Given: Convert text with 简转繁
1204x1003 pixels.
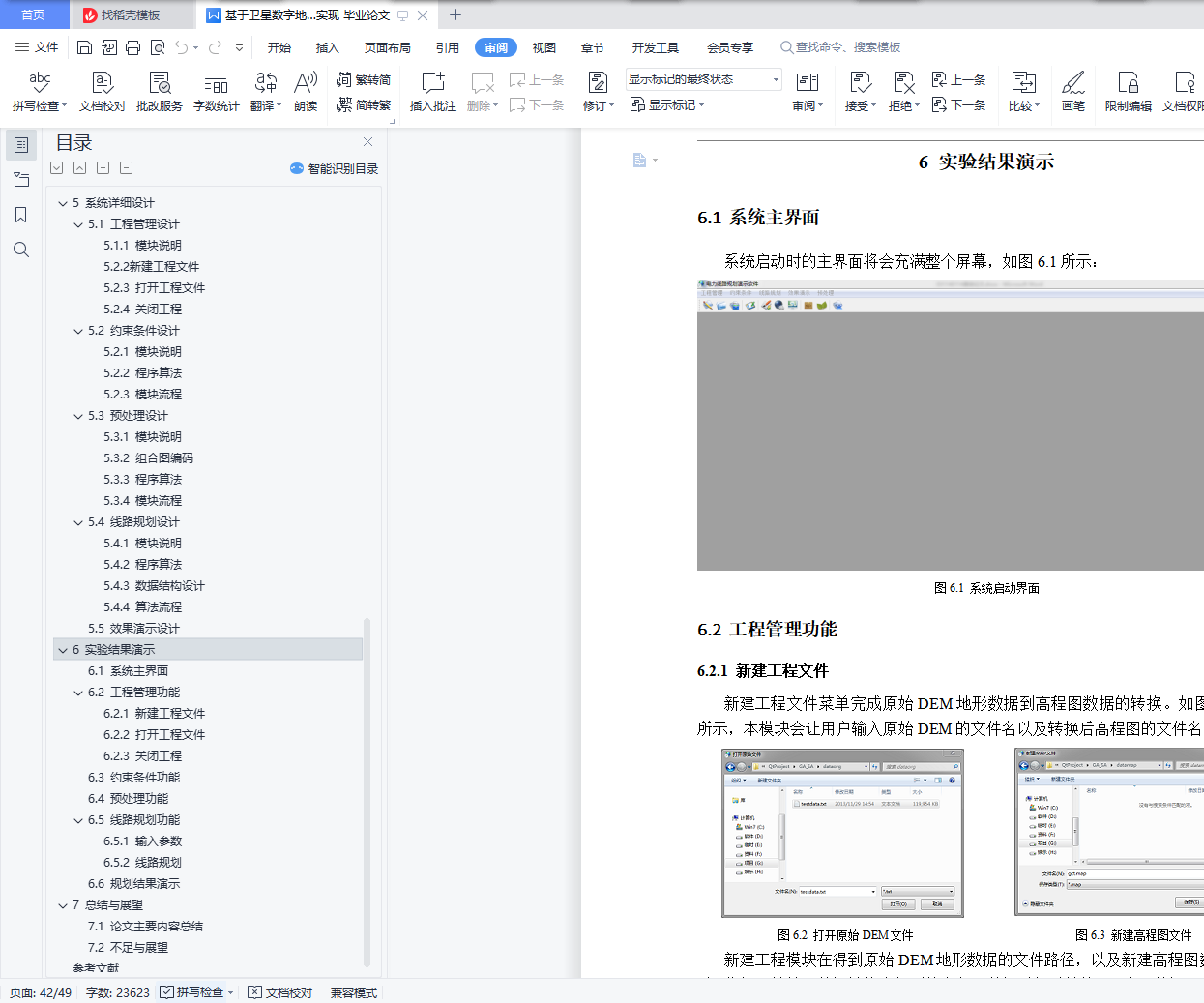Looking at the screenshot, I should [364, 104].
